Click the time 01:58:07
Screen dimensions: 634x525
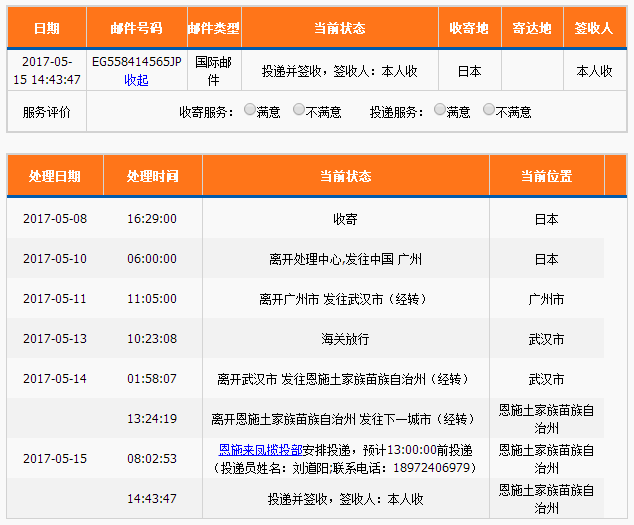tap(152, 379)
